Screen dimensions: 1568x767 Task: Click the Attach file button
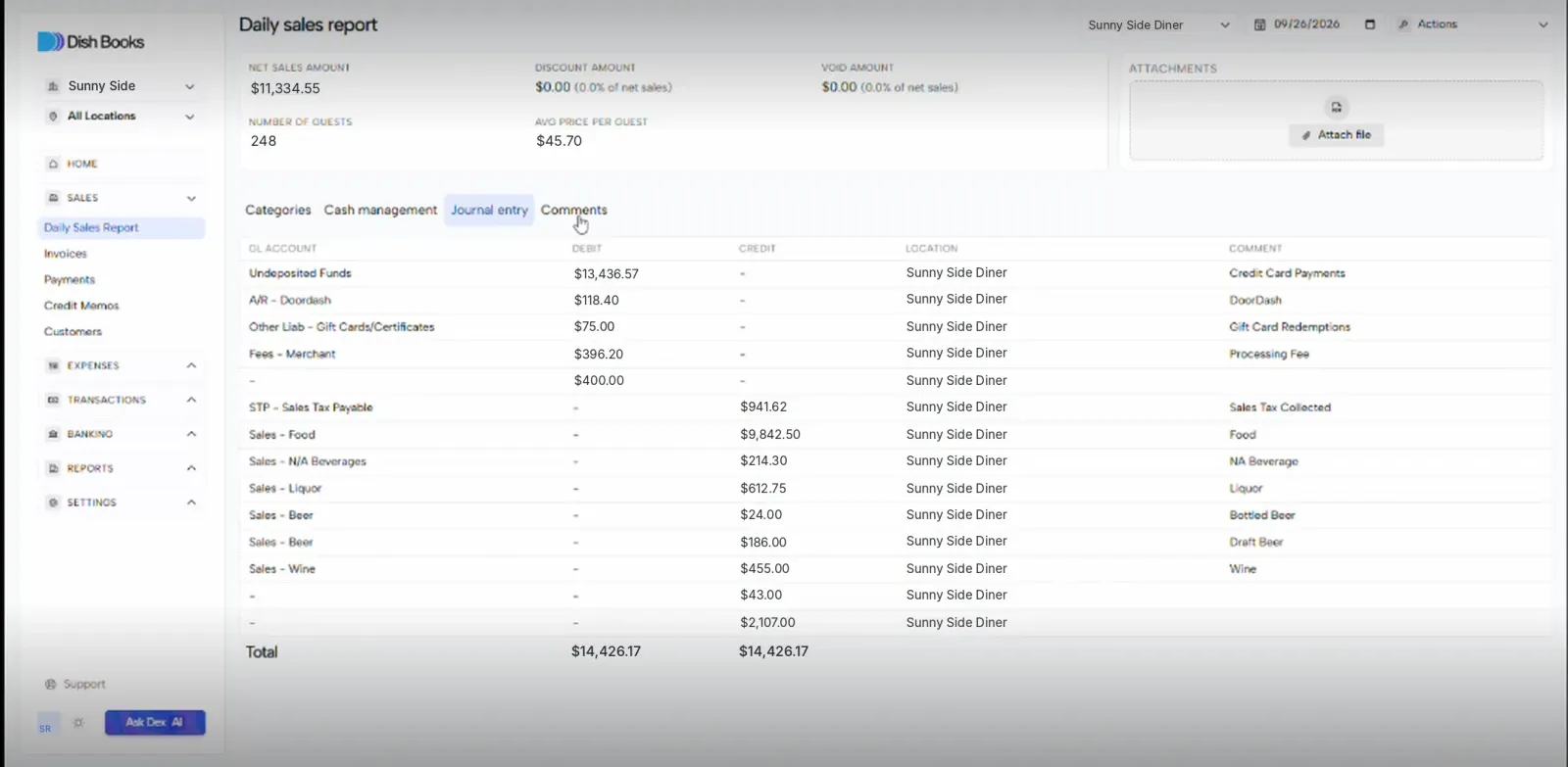[x=1336, y=135]
